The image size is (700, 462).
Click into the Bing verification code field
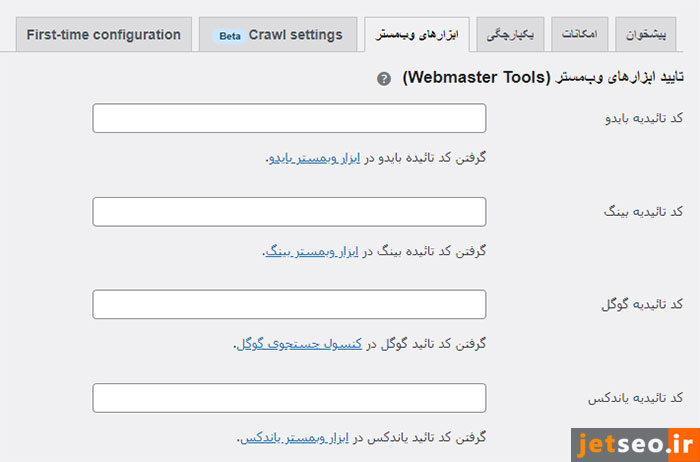click(289, 211)
